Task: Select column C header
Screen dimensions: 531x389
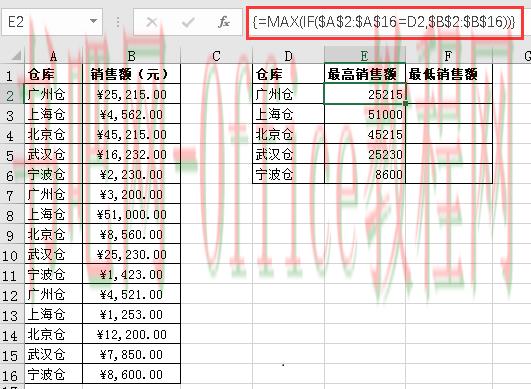Action: coord(216,56)
